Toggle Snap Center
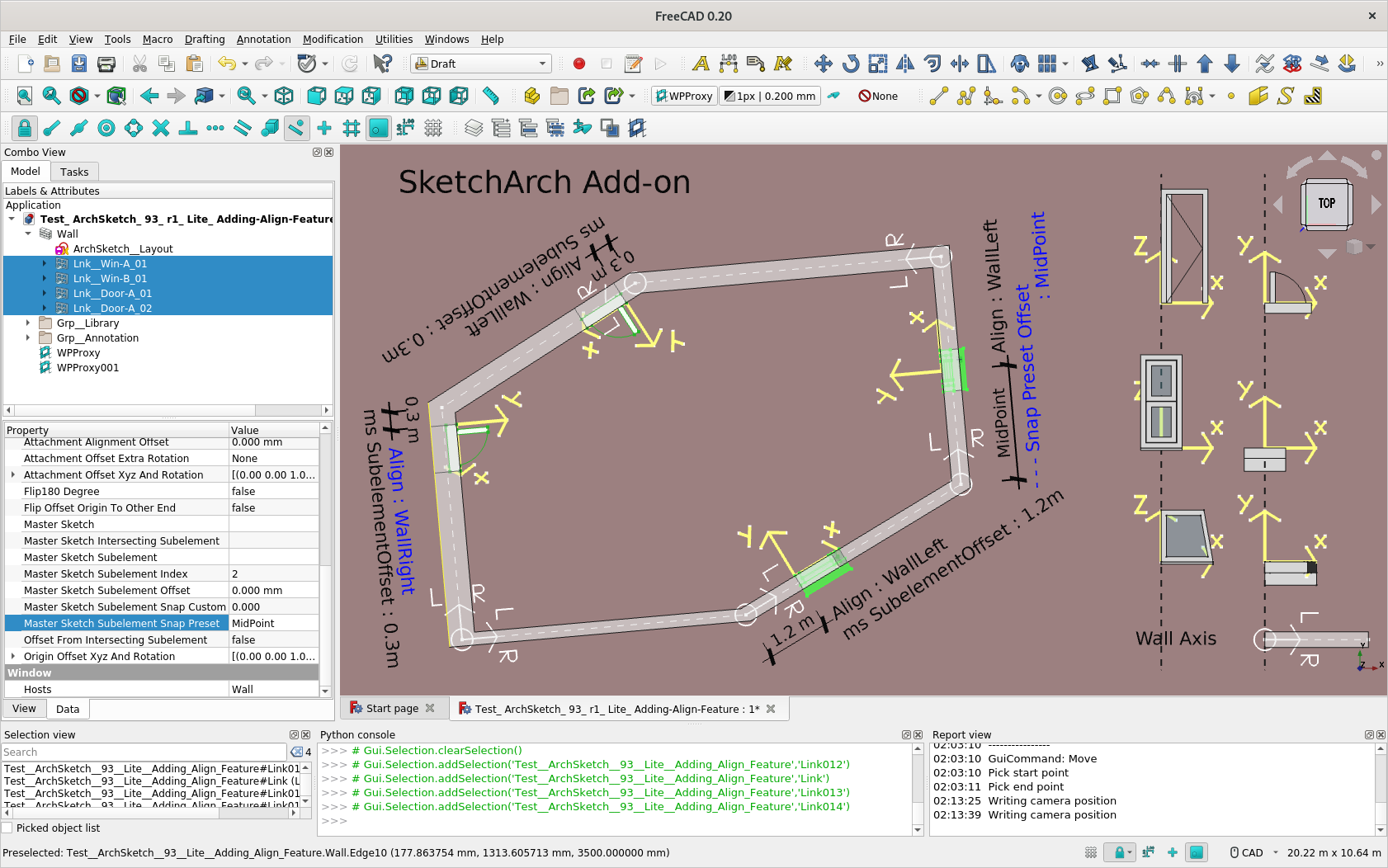 click(x=106, y=128)
